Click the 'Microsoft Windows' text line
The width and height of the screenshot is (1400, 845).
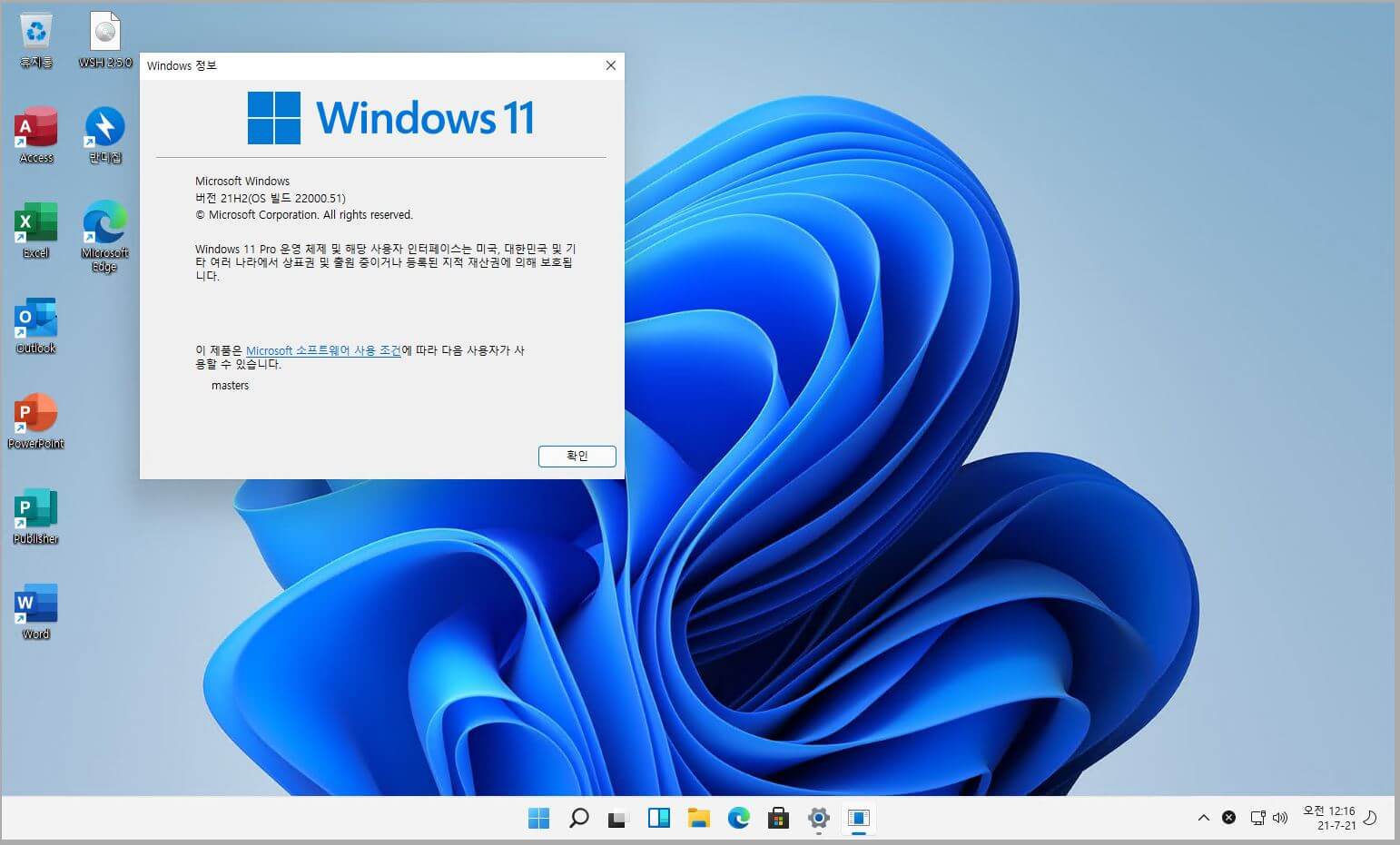[242, 182]
